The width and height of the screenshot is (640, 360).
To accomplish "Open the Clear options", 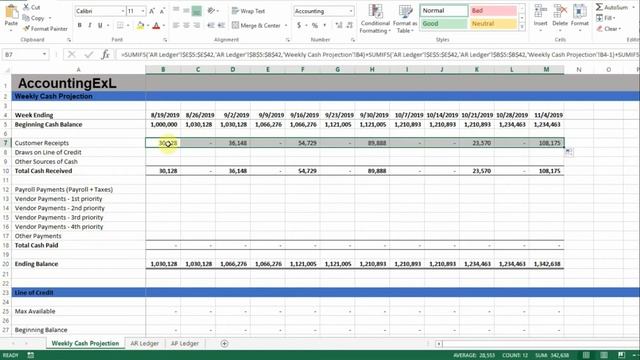I will tap(609, 29).
